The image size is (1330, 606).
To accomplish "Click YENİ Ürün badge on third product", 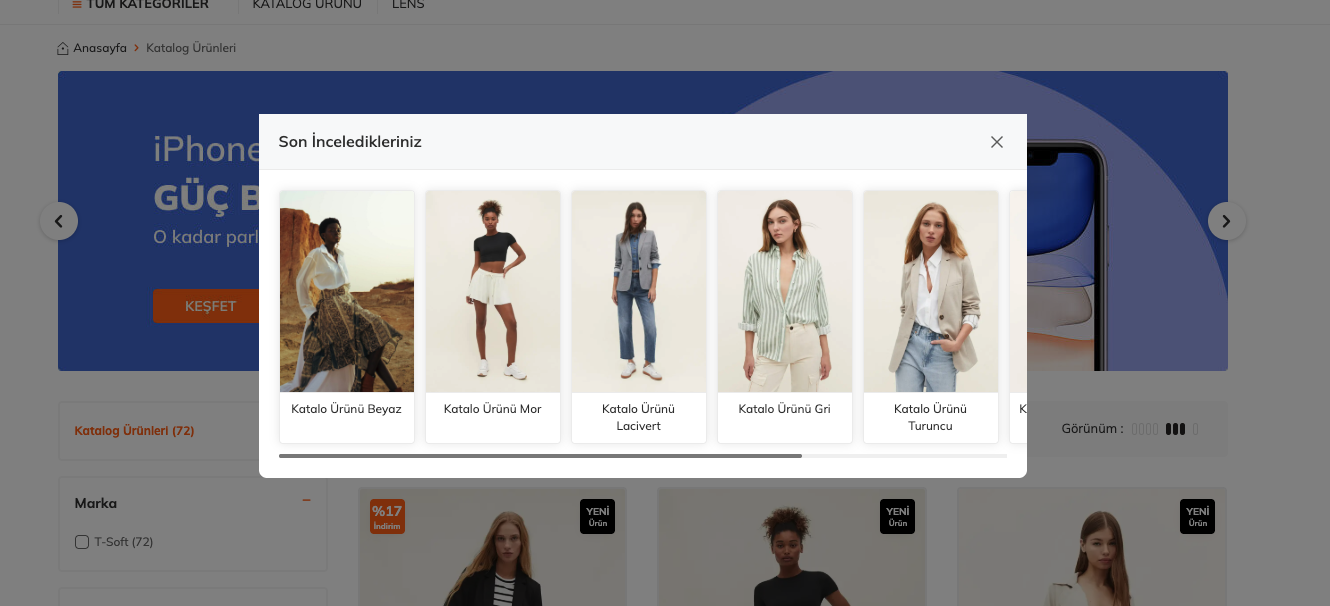I will [x=1198, y=516].
